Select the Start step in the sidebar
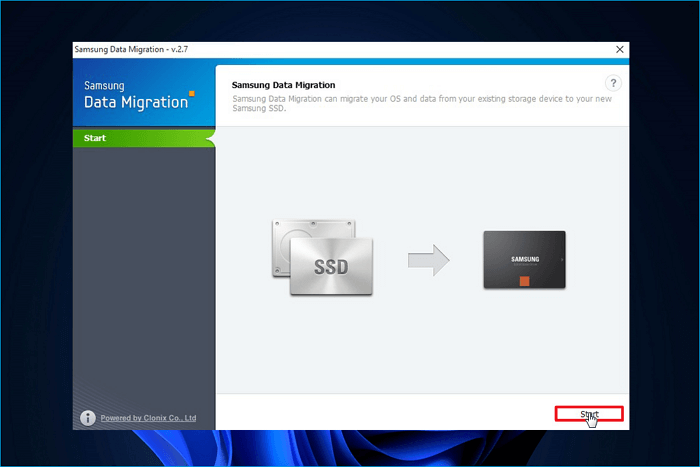This screenshot has width=700, height=467. point(144,138)
